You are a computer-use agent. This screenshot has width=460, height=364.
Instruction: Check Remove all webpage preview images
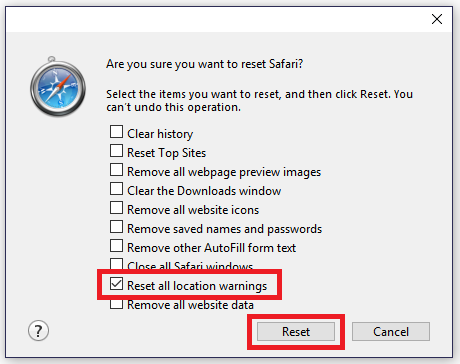(116, 170)
